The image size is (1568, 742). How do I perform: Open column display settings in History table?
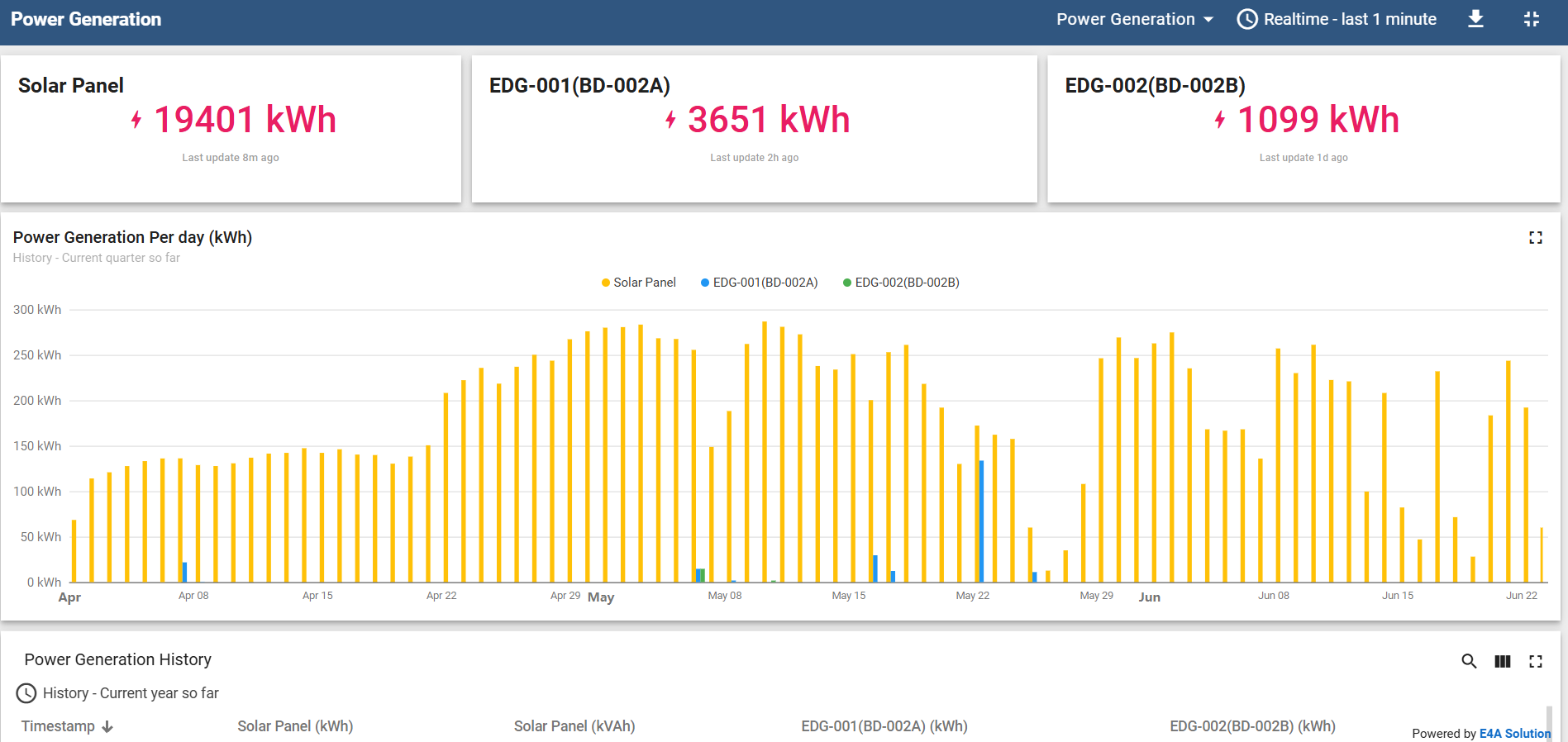pos(1503,661)
